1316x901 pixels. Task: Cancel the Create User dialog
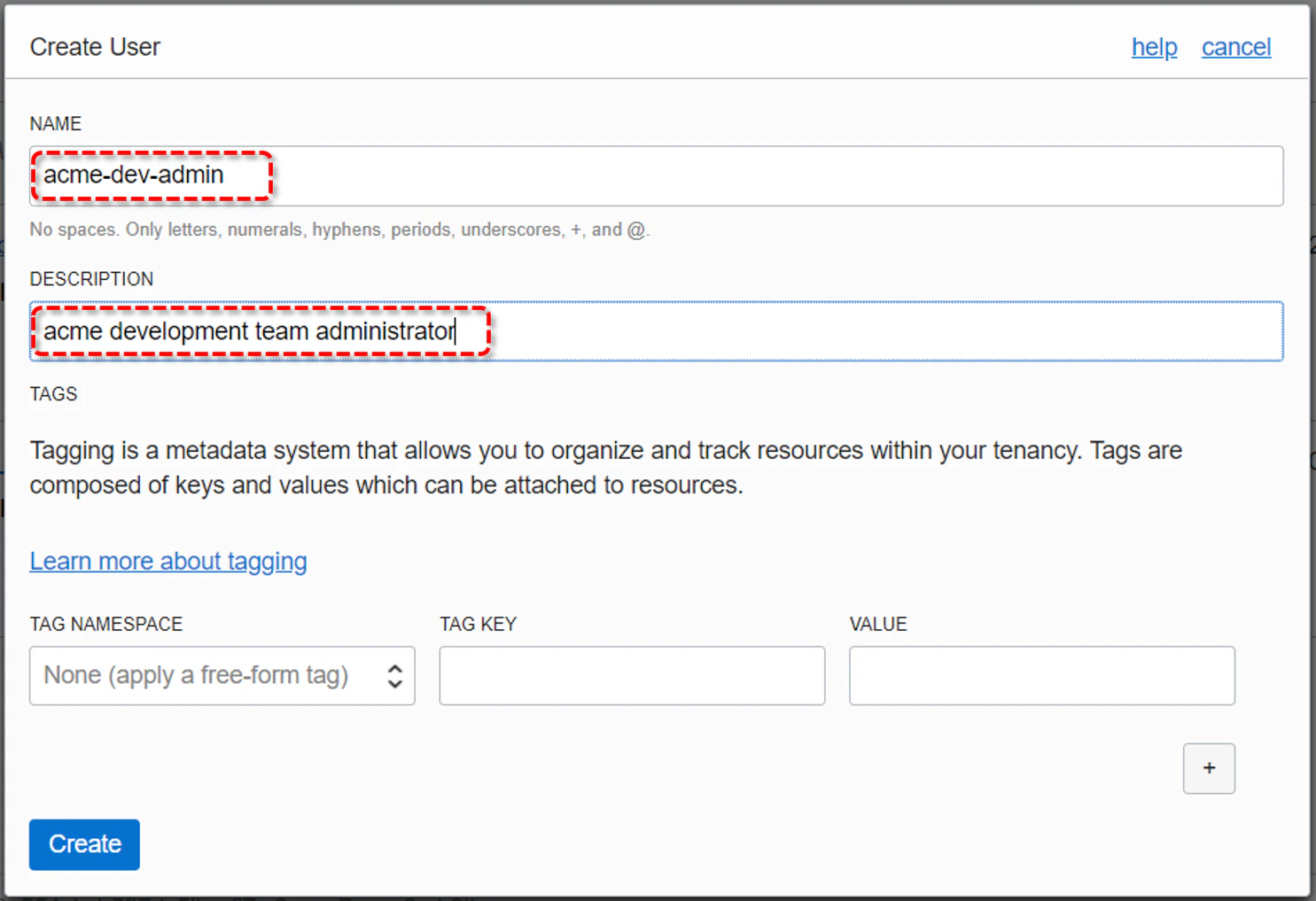click(1236, 47)
